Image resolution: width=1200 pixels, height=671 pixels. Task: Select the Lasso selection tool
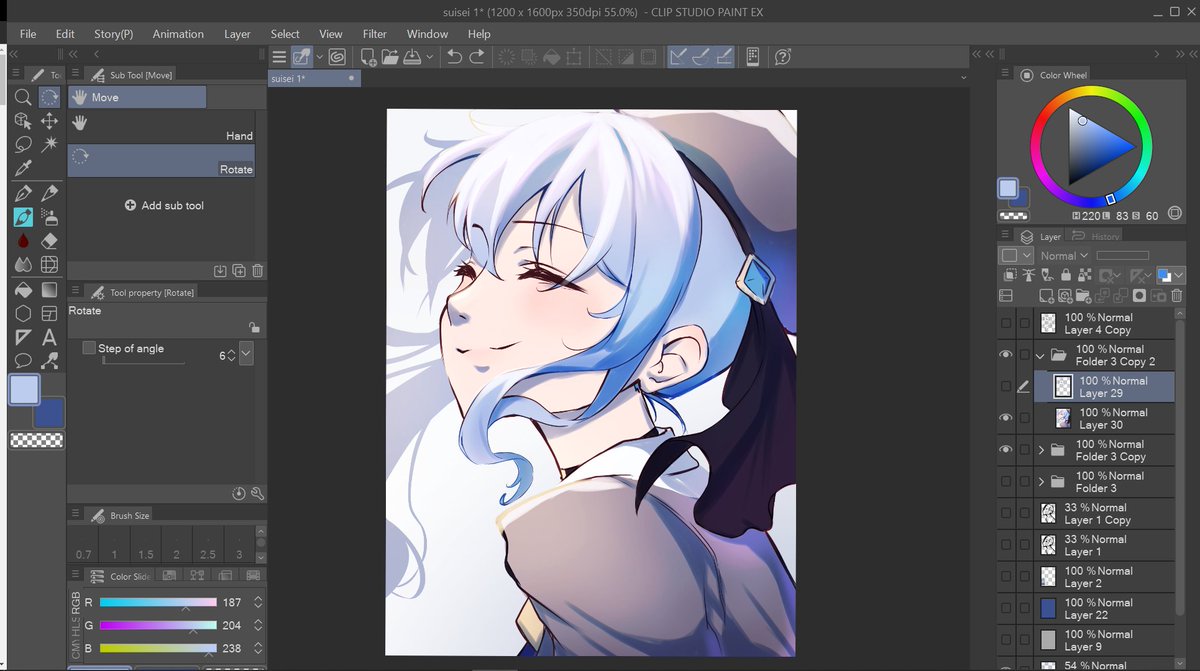(x=23, y=145)
